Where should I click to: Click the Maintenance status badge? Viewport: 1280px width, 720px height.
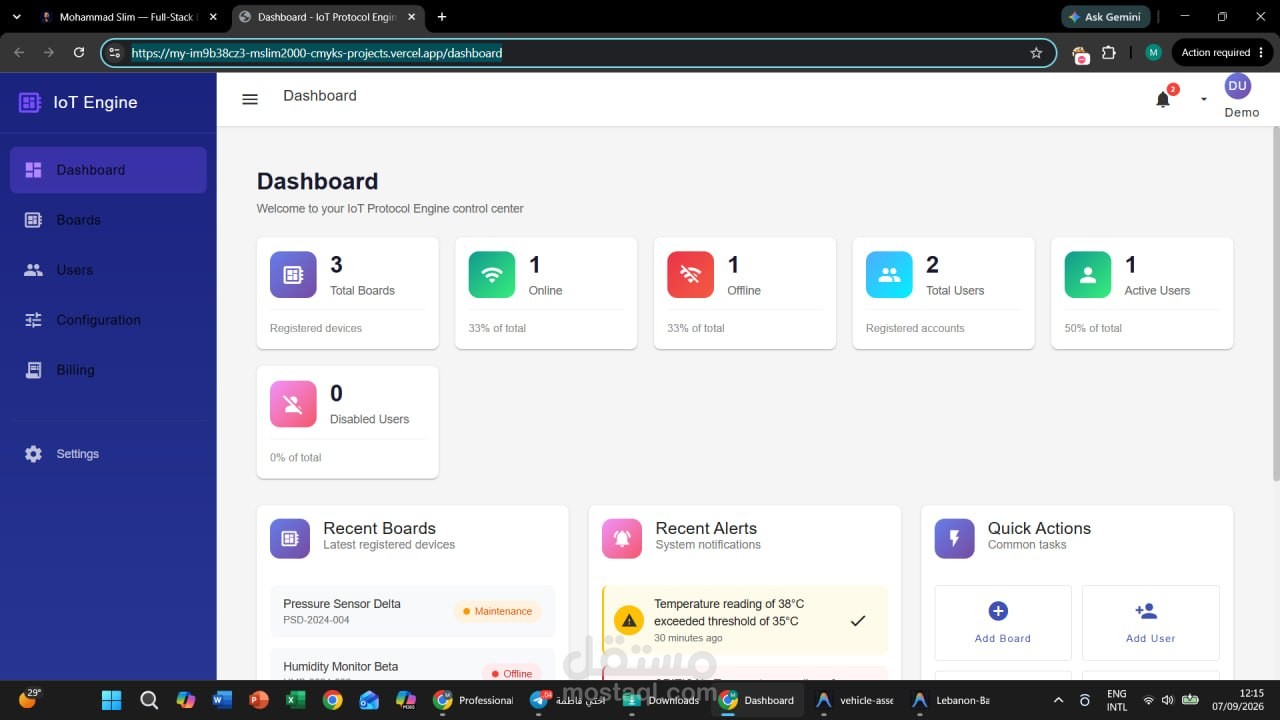(x=497, y=611)
